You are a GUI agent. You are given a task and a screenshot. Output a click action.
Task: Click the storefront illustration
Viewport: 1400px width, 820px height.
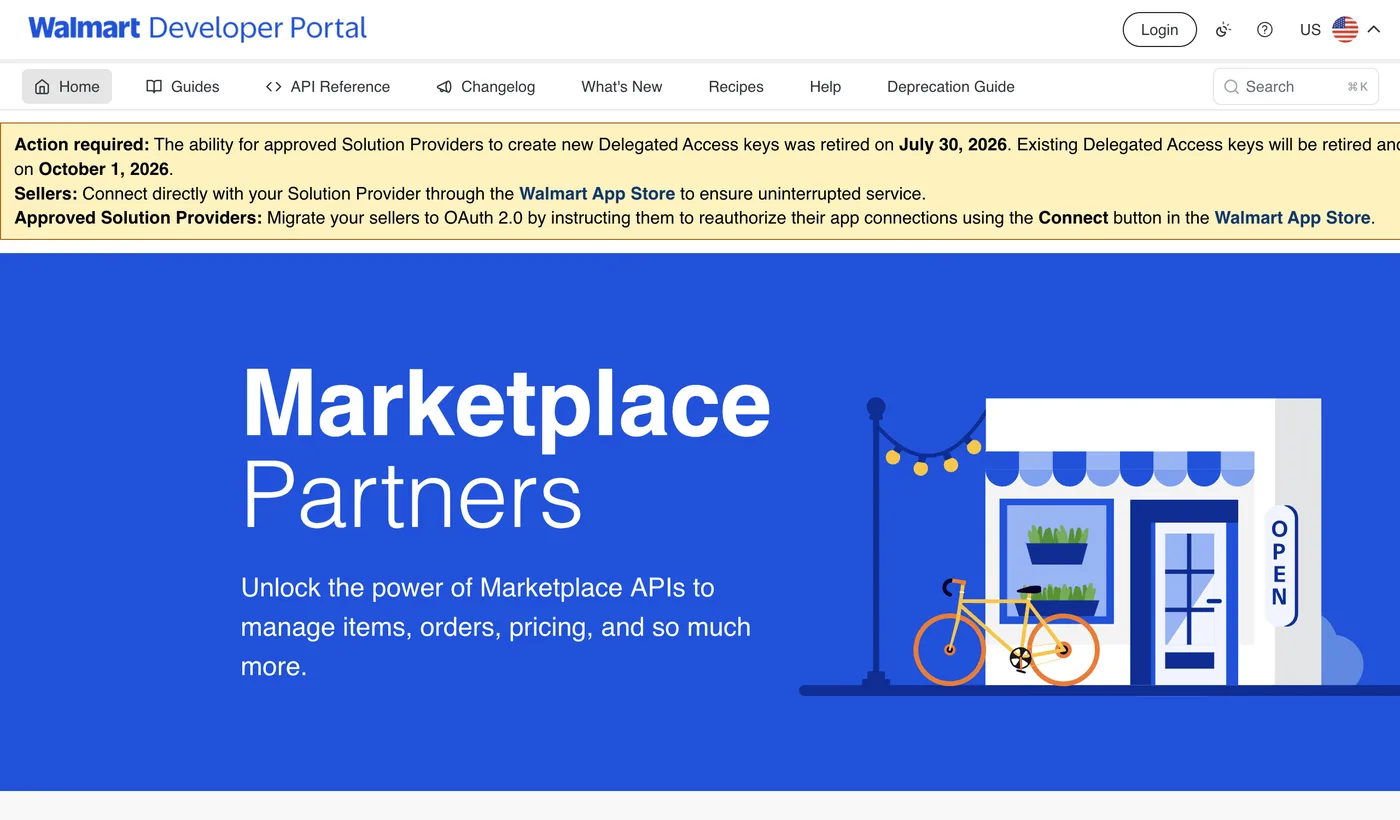1100,545
